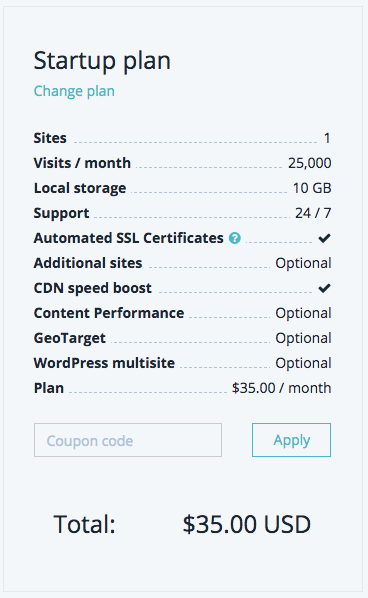Click the Startup plan heading
This screenshot has height=598, width=368.
[x=102, y=61]
